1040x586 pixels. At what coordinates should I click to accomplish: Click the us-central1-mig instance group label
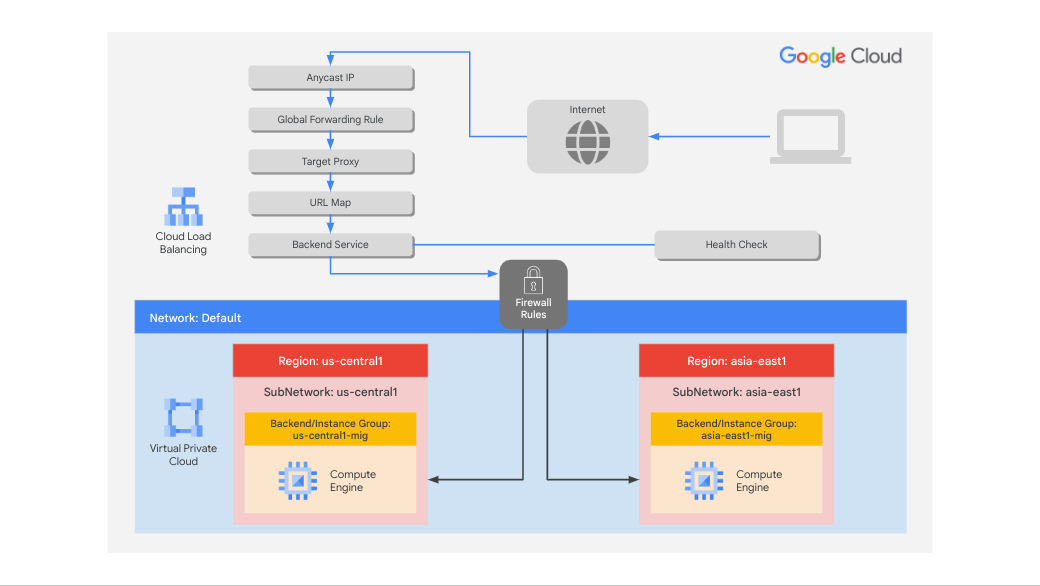[x=330, y=429]
